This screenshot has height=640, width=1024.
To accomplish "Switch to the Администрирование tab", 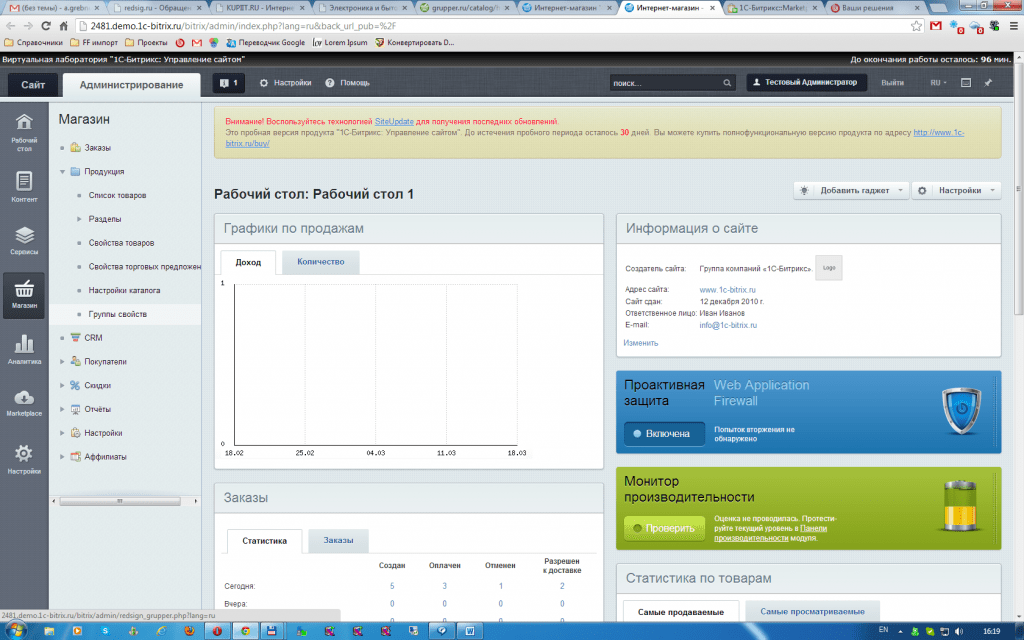I will point(131,85).
